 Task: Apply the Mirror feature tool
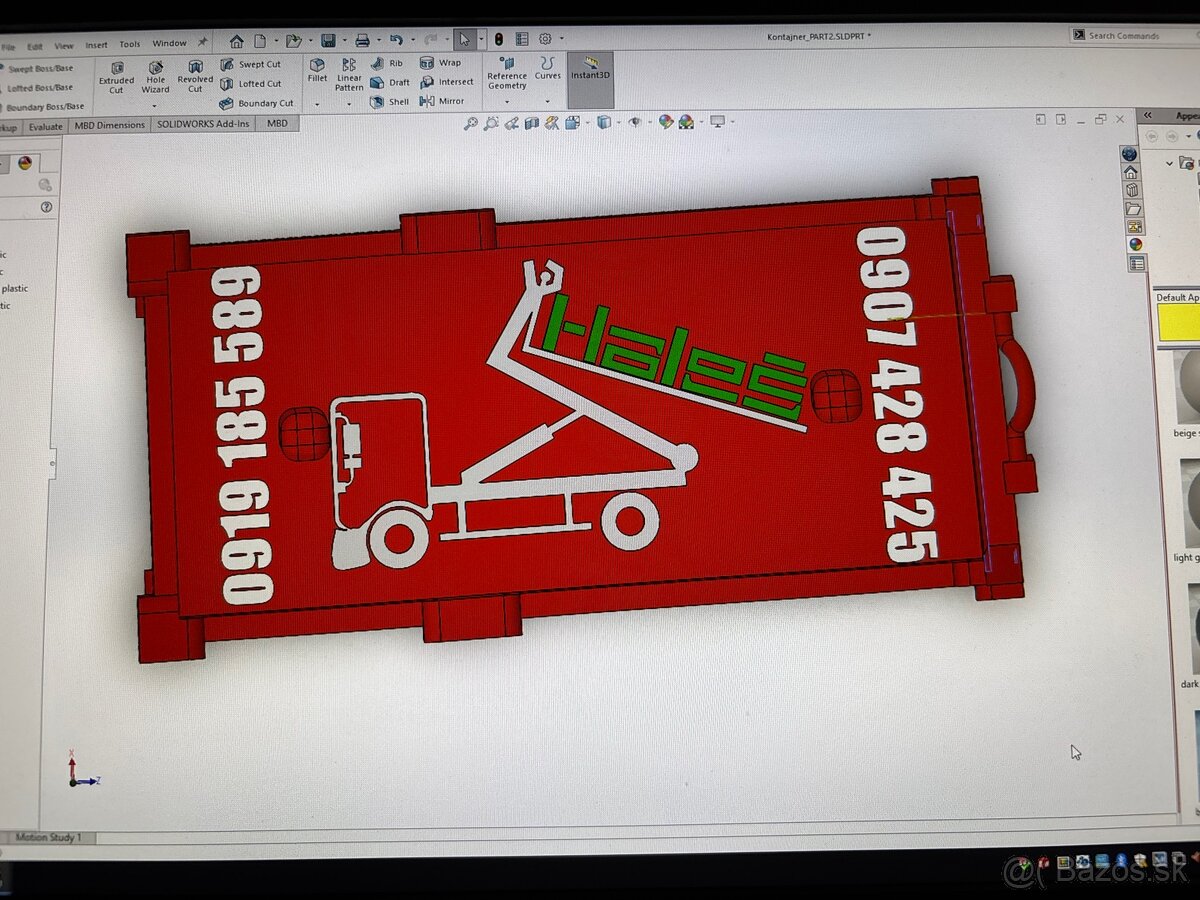[442, 101]
